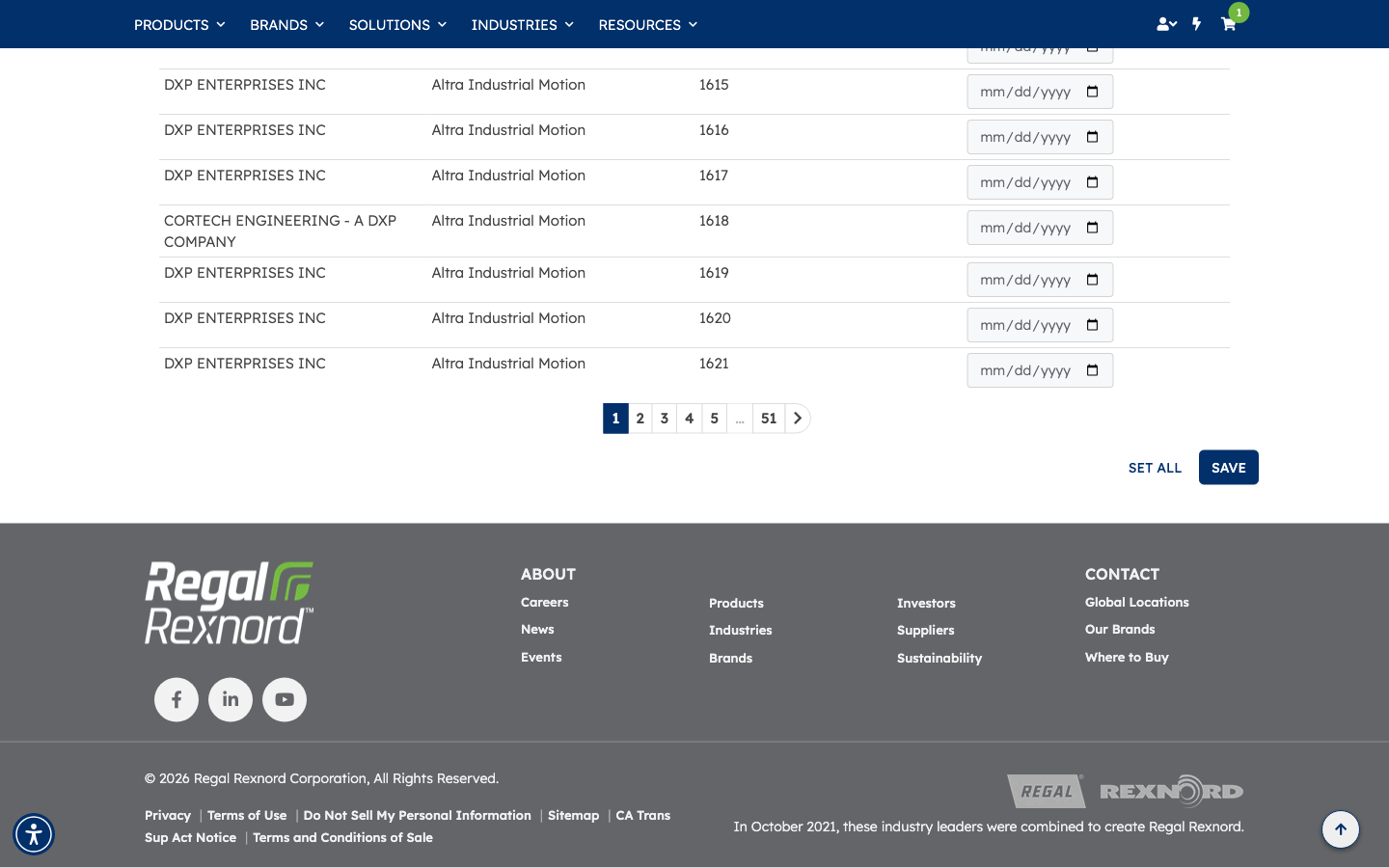Open the Investors footer link
1389x868 pixels.
coord(926,603)
